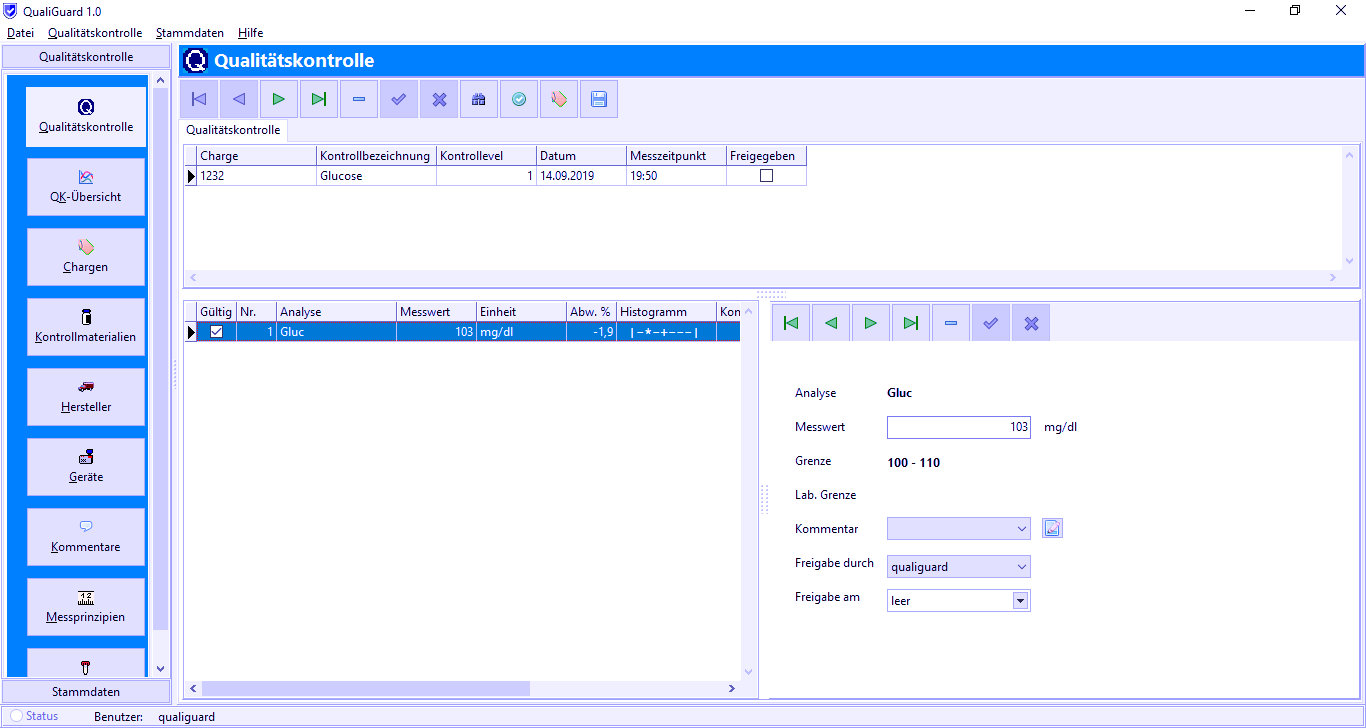
Task: Open the Hilfe menu
Action: point(250,33)
